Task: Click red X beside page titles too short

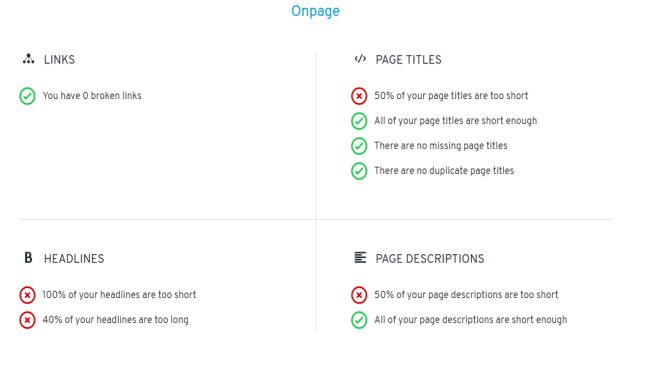Action: 359,96
